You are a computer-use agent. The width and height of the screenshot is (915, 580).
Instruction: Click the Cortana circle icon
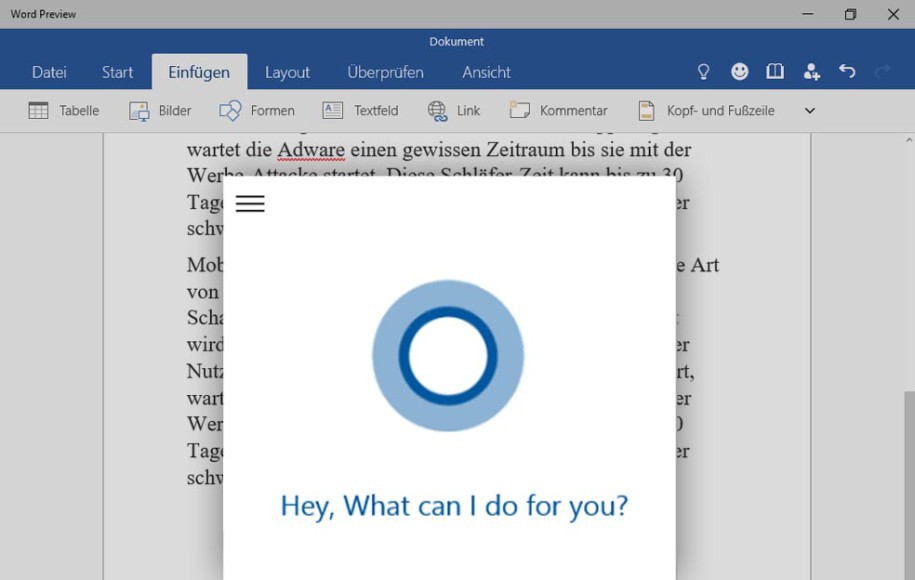(448, 356)
